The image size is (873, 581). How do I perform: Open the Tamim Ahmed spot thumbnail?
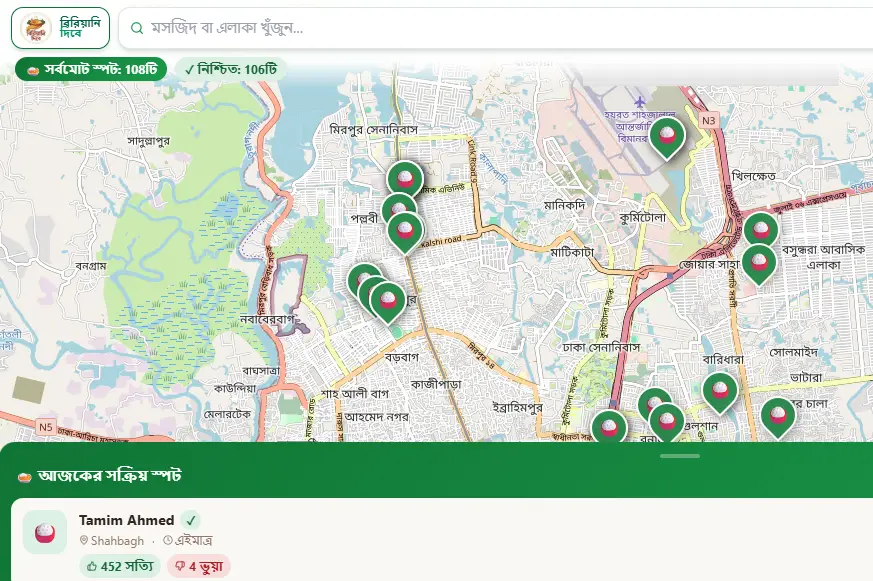click(45, 532)
